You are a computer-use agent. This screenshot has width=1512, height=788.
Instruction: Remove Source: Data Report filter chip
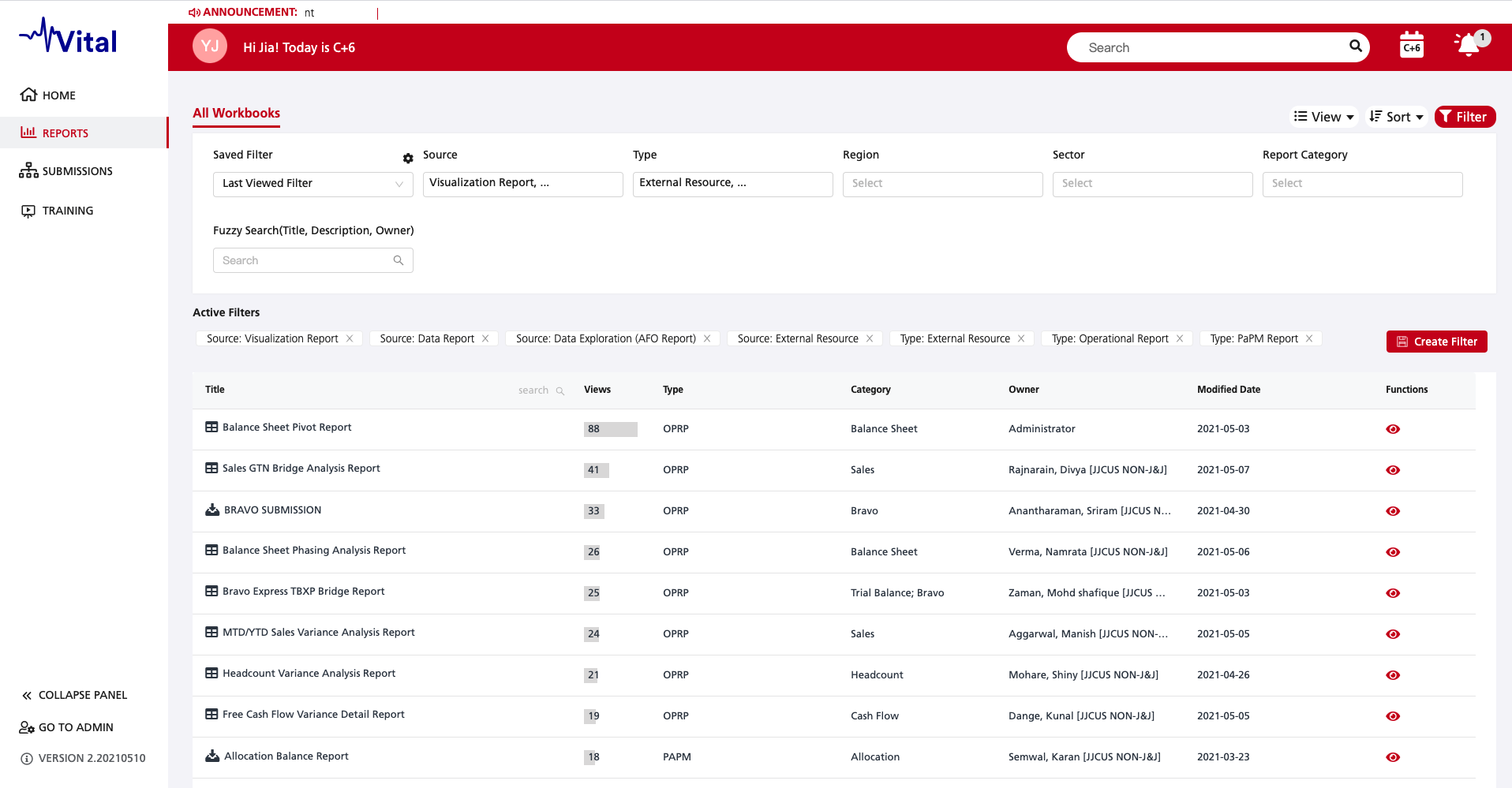(x=485, y=338)
